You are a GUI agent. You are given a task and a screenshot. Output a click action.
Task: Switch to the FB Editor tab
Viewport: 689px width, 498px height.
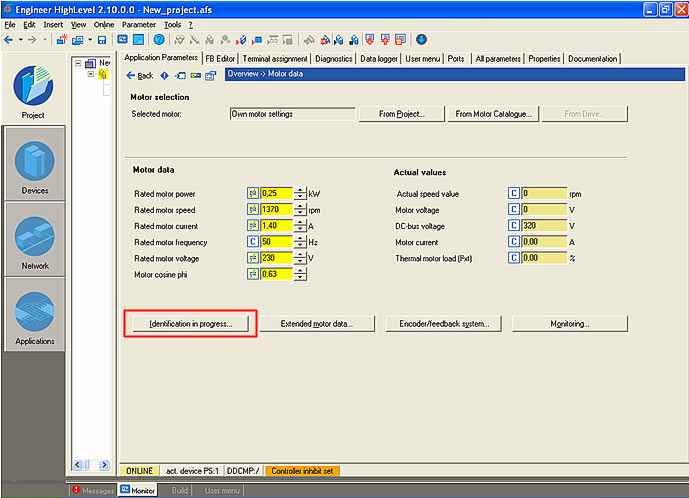(219, 58)
